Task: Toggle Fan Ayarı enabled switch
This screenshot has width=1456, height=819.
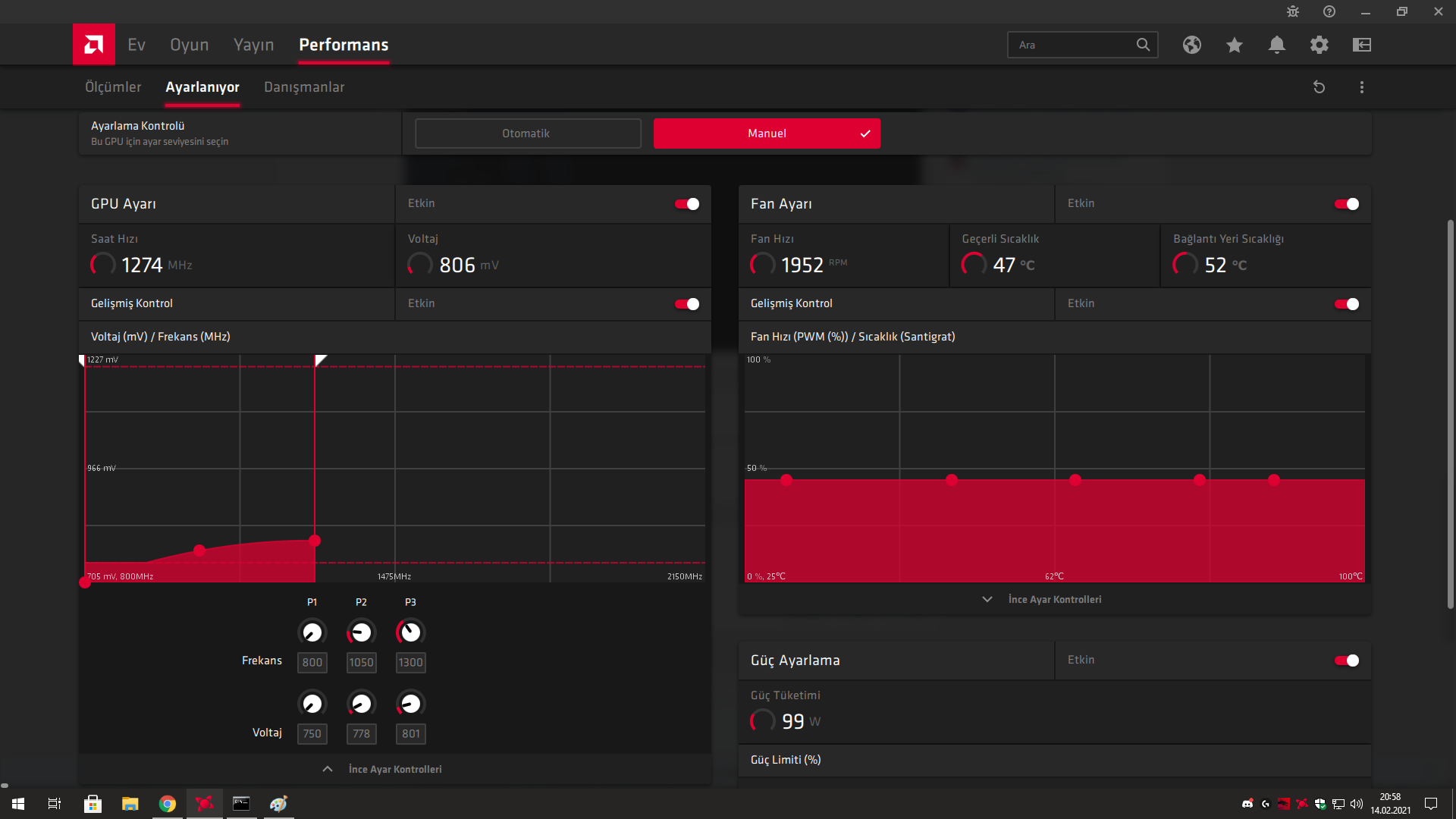Action: tap(1347, 204)
